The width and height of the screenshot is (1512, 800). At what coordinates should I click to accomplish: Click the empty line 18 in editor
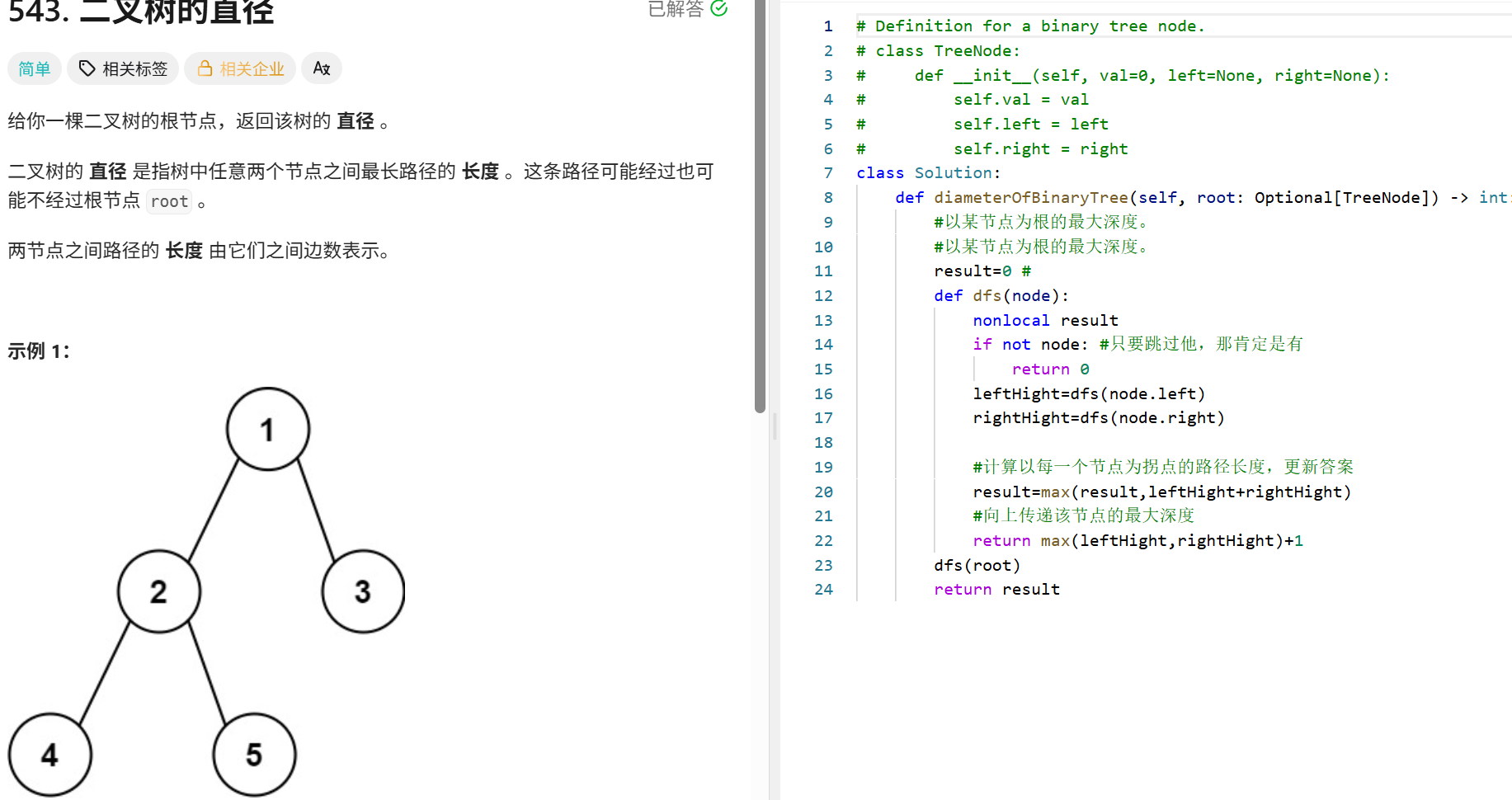click(x=1184, y=443)
